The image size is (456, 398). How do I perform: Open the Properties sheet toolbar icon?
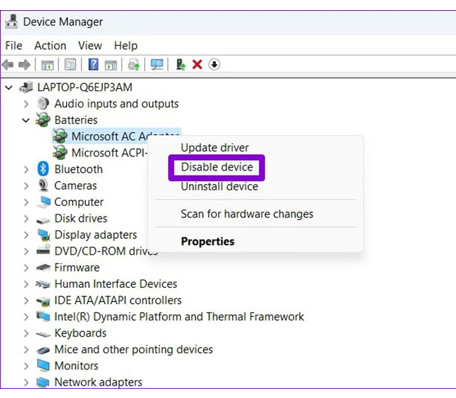click(x=70, y=65)
